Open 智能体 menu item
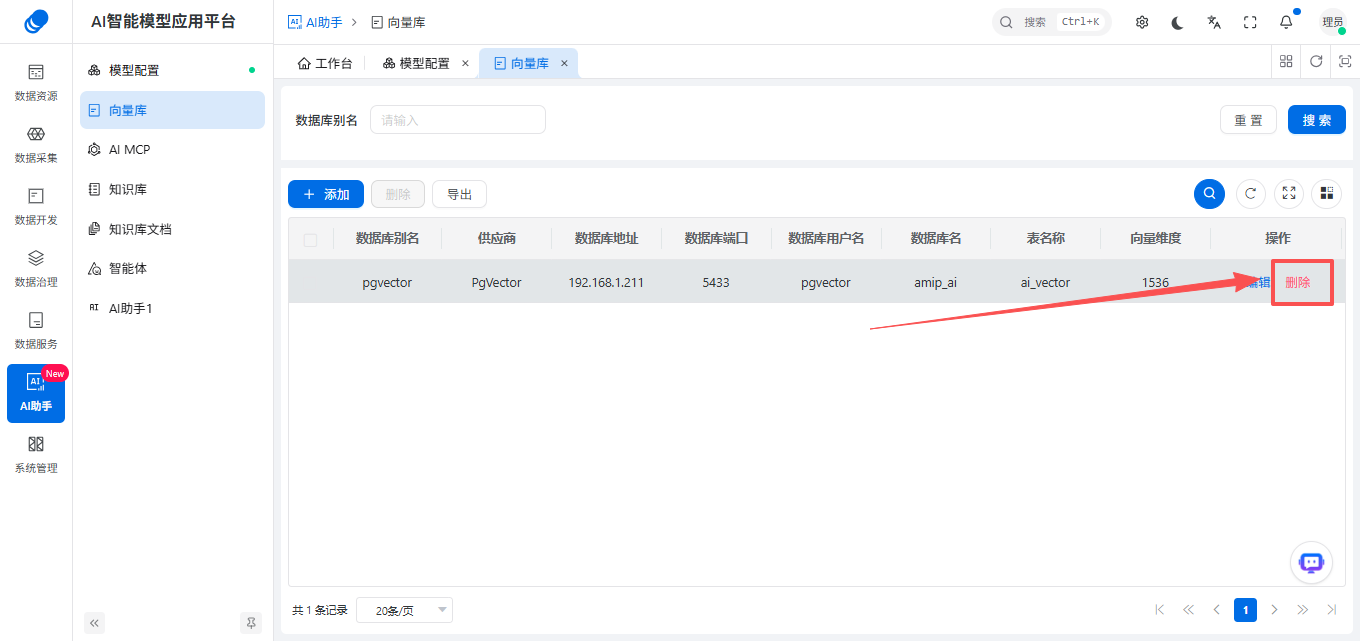This screenshot has width=1360, height=641. pos(172,268)
